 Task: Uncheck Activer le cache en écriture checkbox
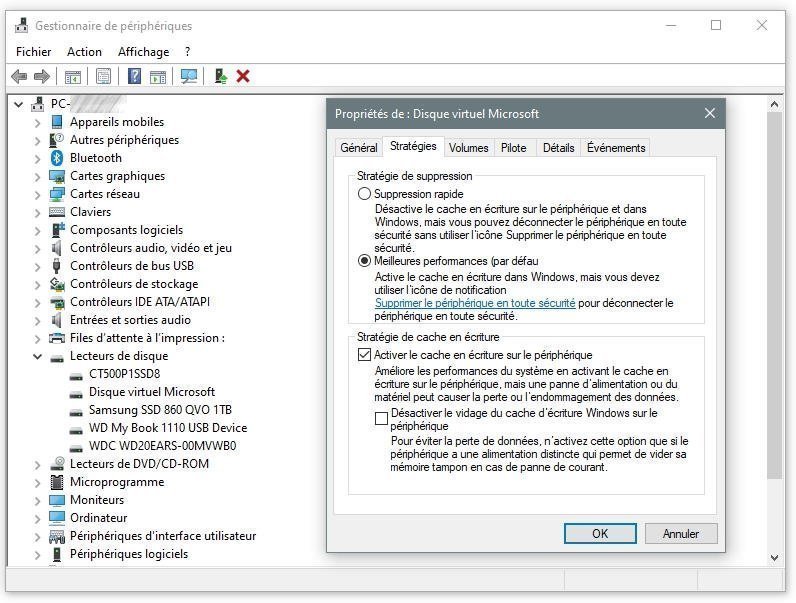click(364, 354)
